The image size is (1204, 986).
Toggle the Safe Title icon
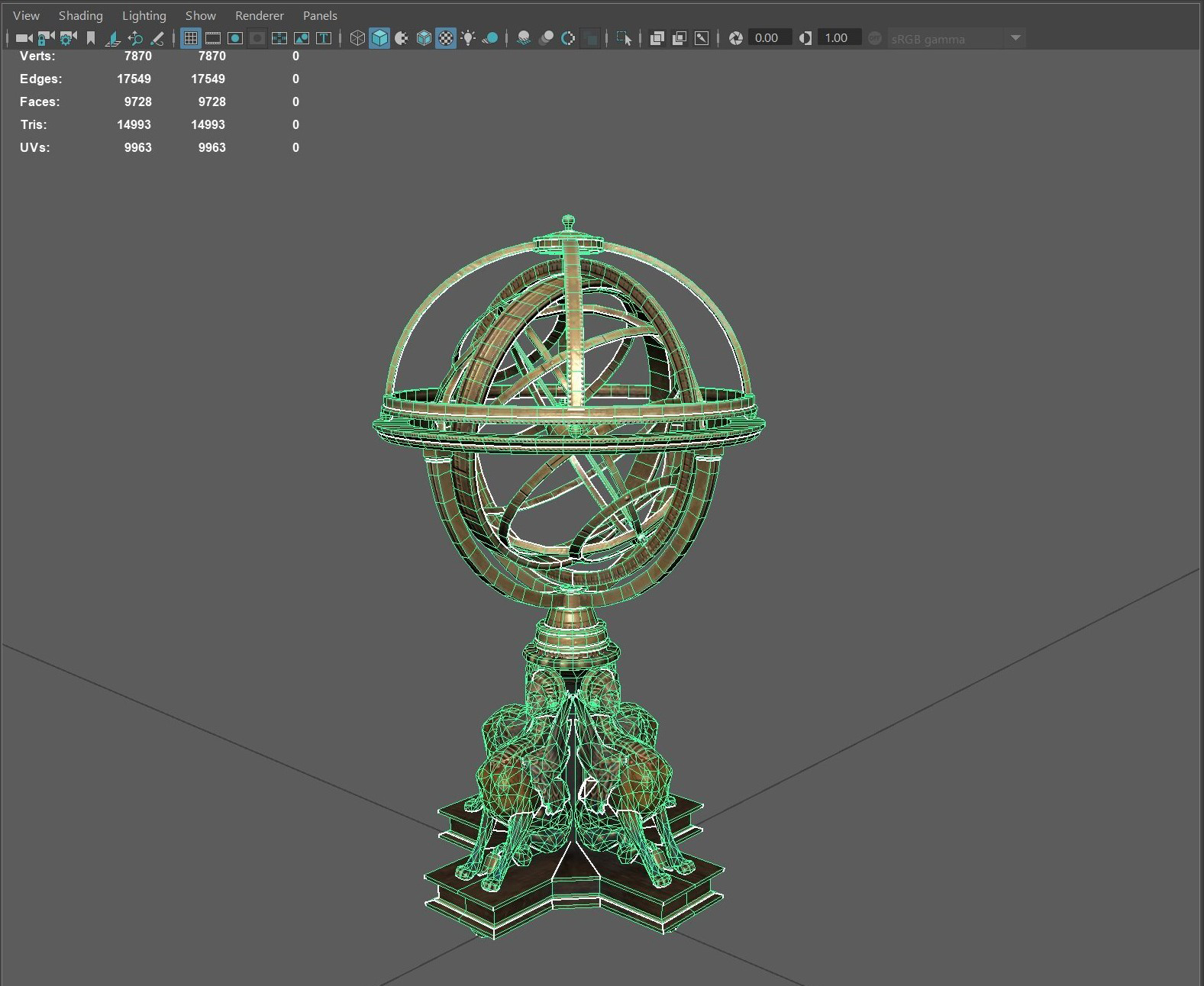click(324, 38)
